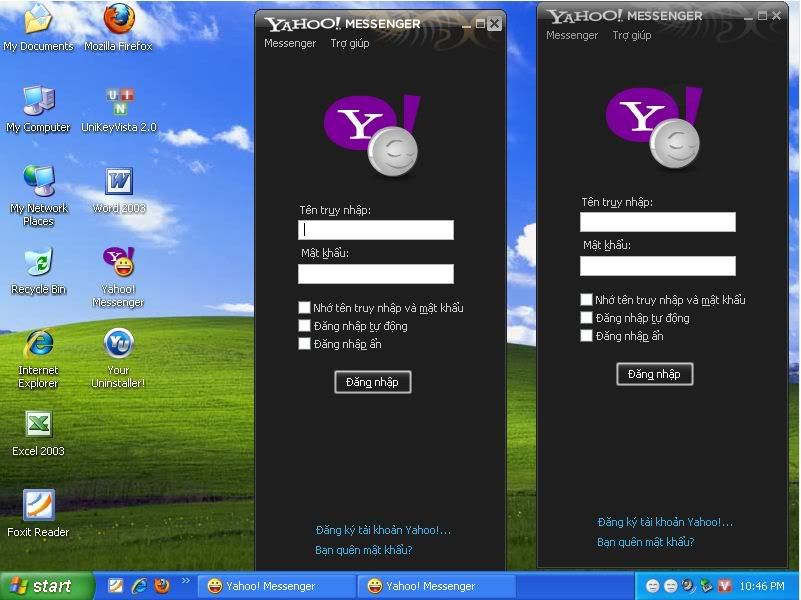Image resolution: width=801 pixels, height=600 pixels.
Task: Maximize the left Yahoo Messenger window
Action: (480, 23)
